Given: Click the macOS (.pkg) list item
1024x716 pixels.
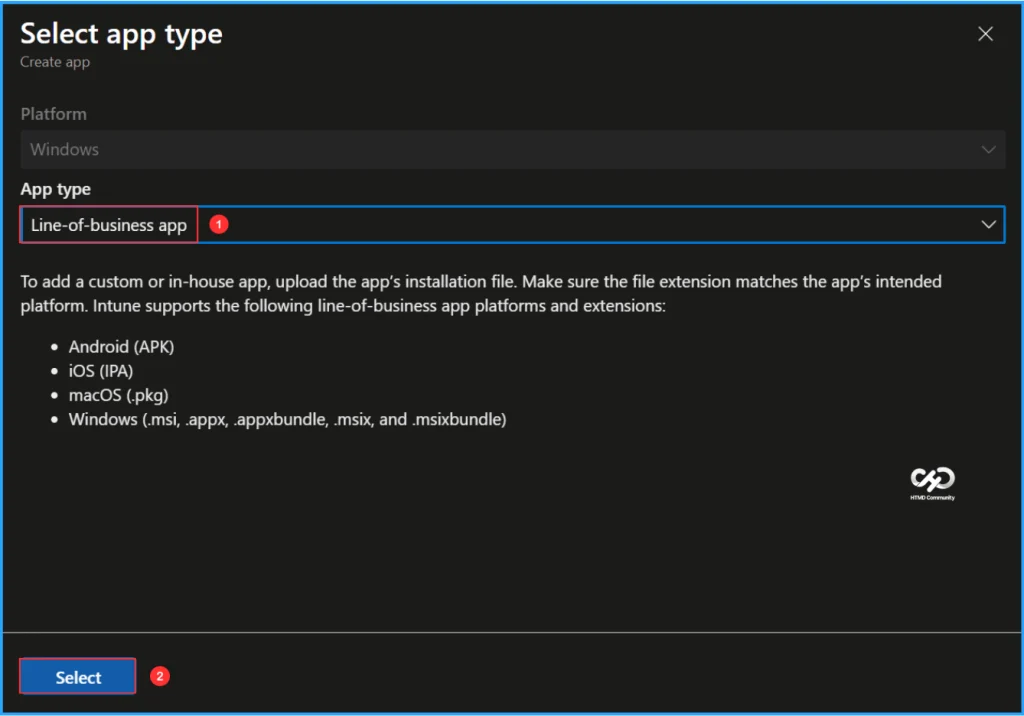Looking at the screenshot, I should point(118,395).
